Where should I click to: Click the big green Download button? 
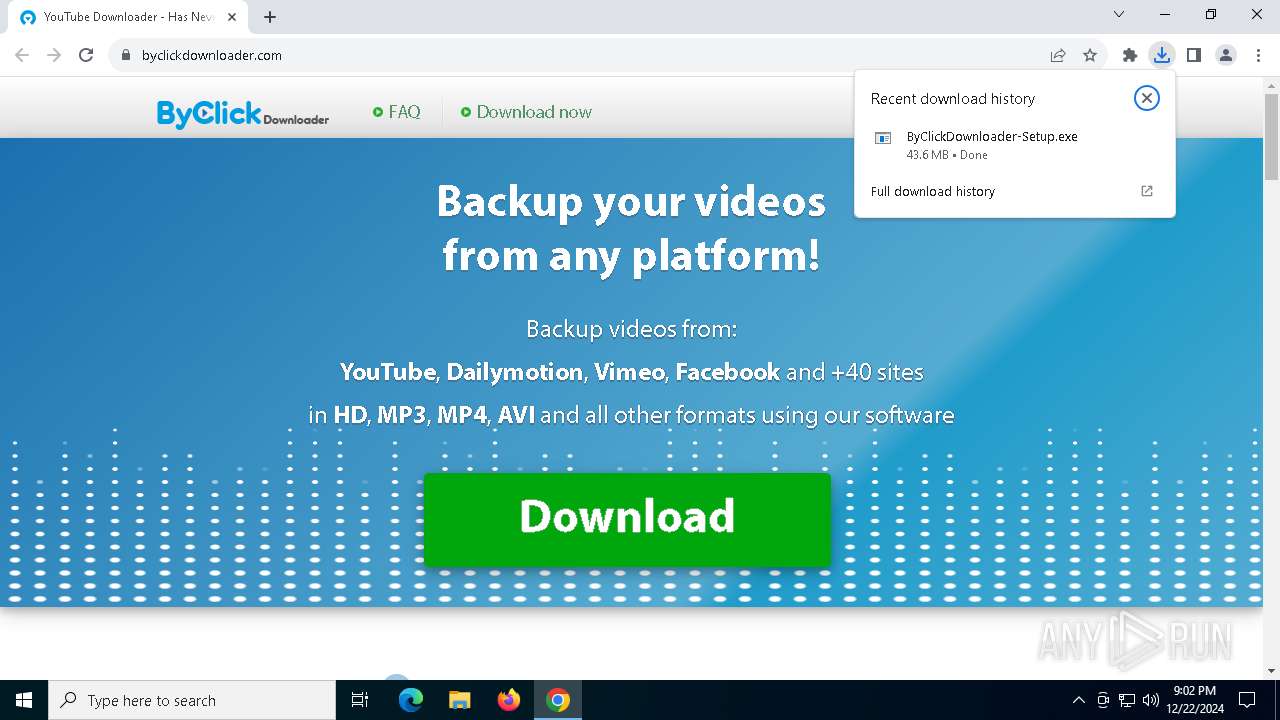(x=627, y=520)
